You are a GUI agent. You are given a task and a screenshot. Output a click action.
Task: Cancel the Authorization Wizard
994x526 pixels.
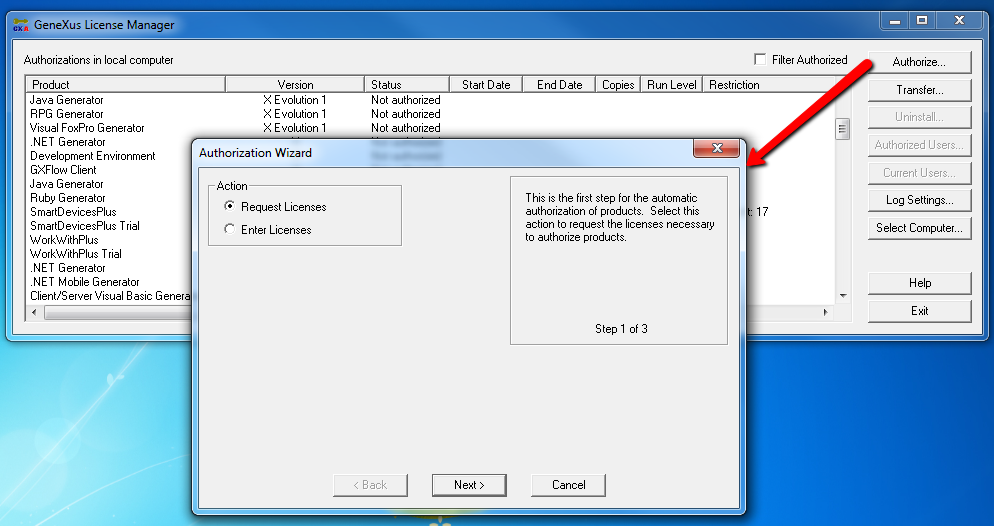[x=569, y=485]
